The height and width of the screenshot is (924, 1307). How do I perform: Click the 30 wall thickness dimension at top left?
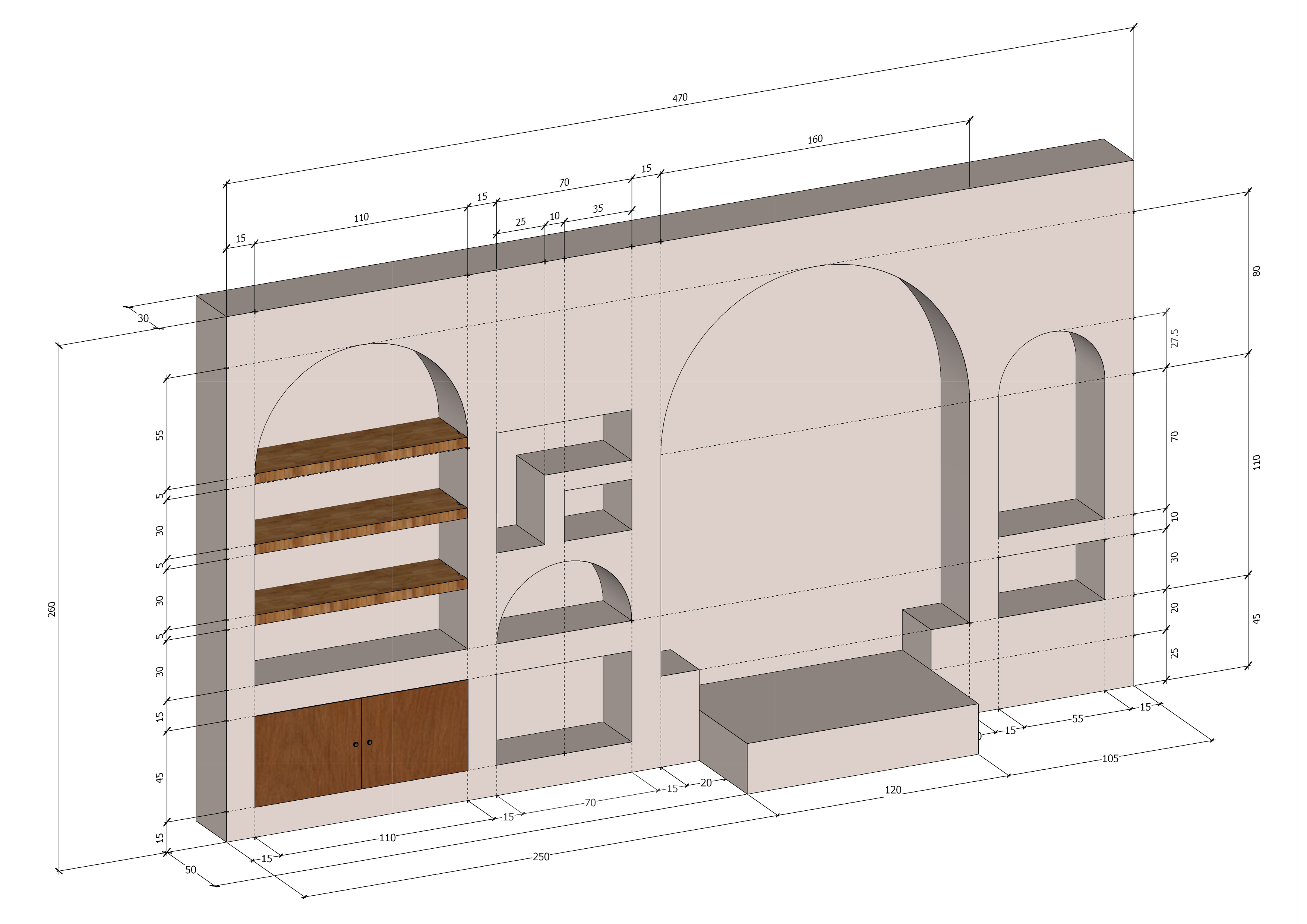(143, 319)
